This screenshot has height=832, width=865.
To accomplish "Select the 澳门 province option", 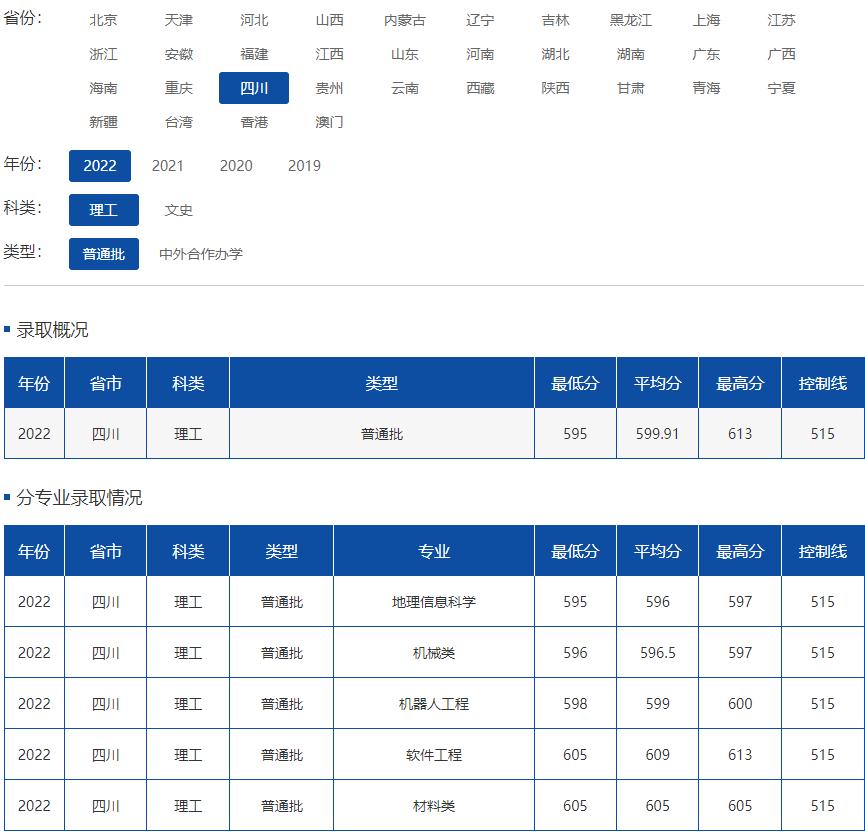I will (329, 121).
